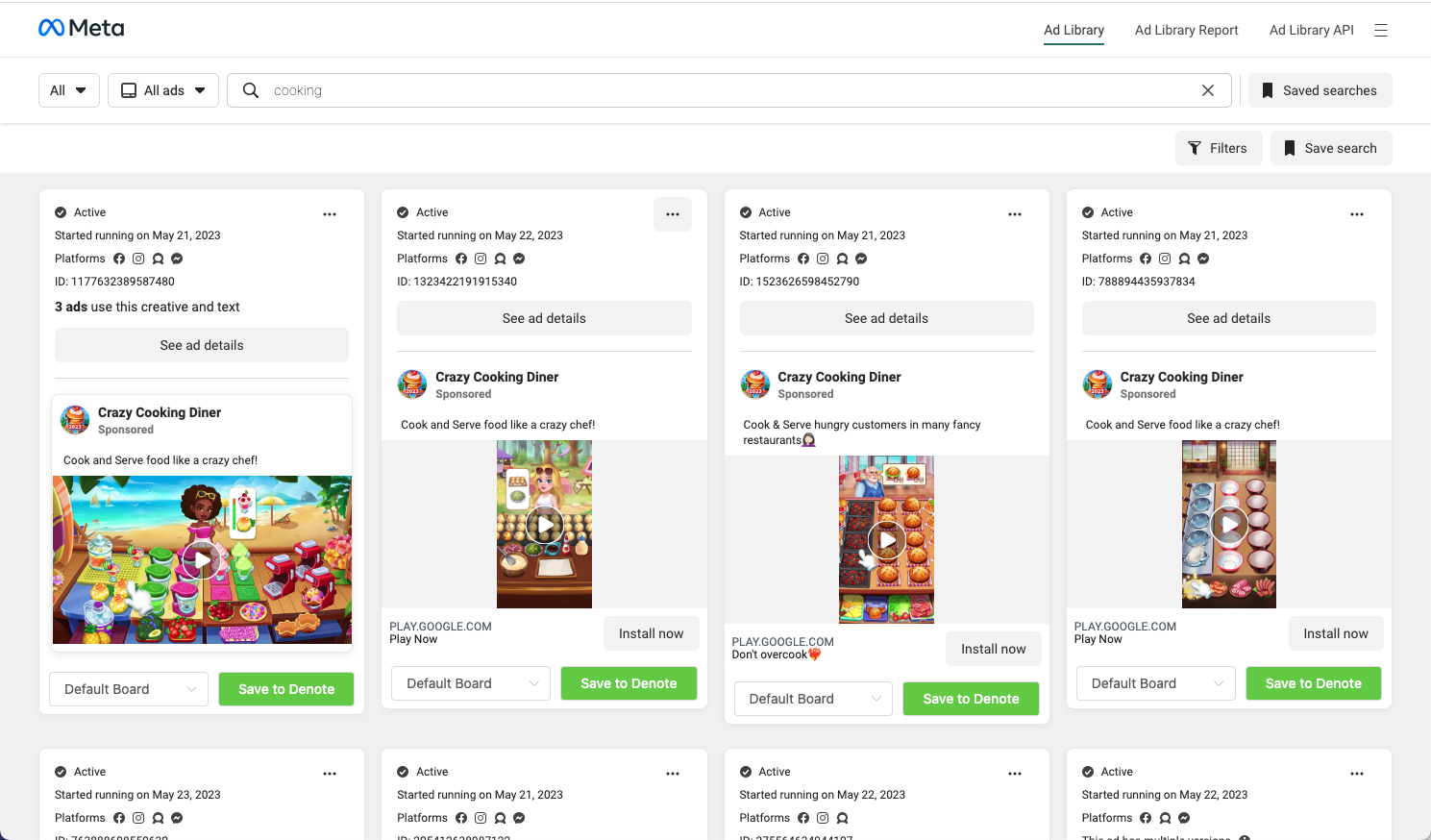
Task: Expand the Default Board dropdown on second card
Action: 470,682
